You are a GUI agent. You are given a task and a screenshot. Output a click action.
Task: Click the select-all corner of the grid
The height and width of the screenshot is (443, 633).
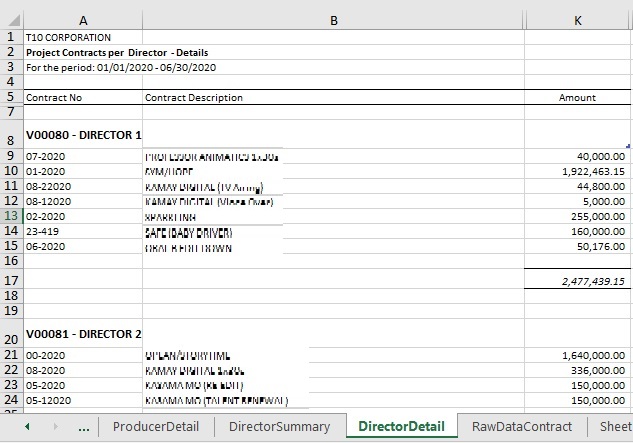pos(11,18)
